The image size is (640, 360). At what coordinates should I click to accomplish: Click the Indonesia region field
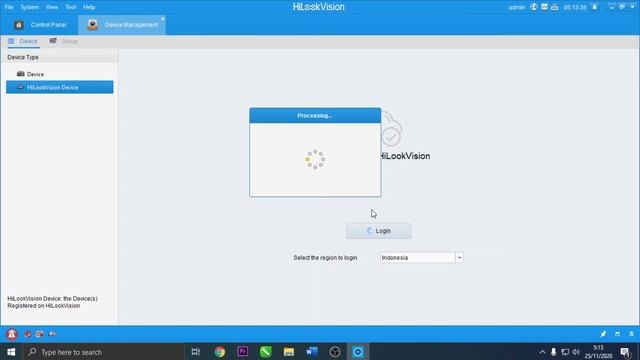point(418,258)
